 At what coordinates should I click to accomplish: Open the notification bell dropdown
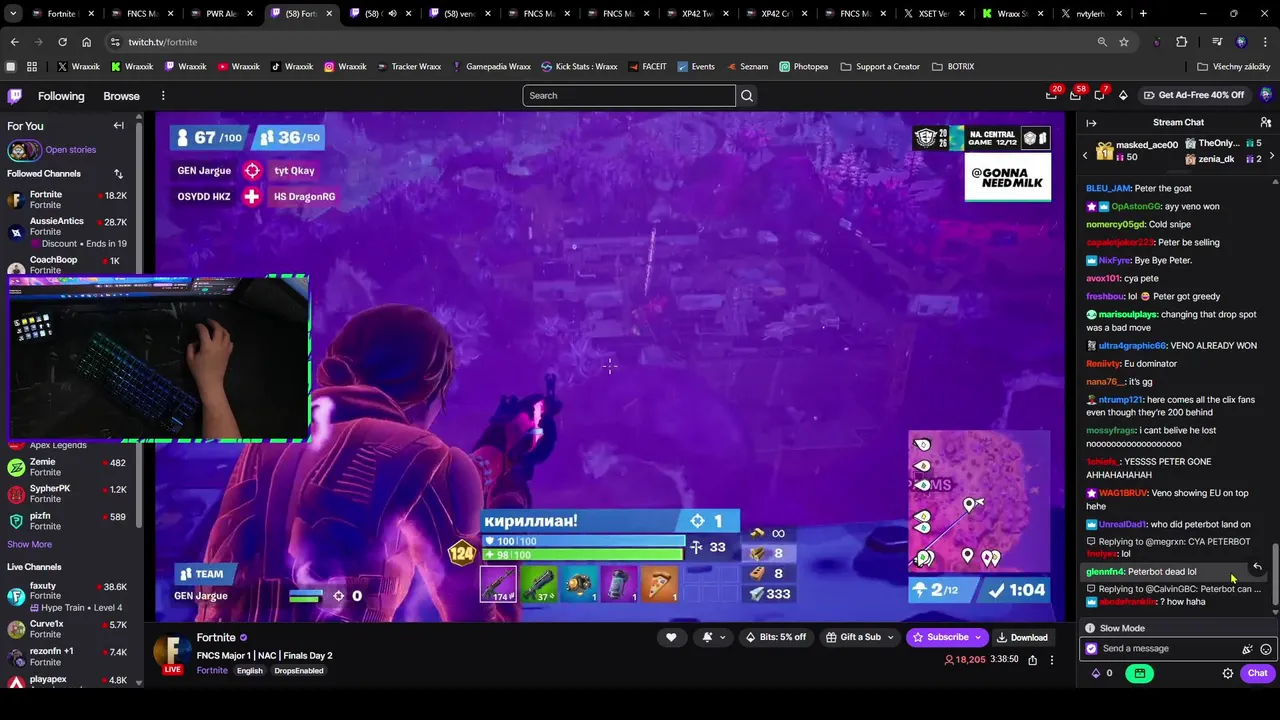pyautogui.click(x=712, y=637)
